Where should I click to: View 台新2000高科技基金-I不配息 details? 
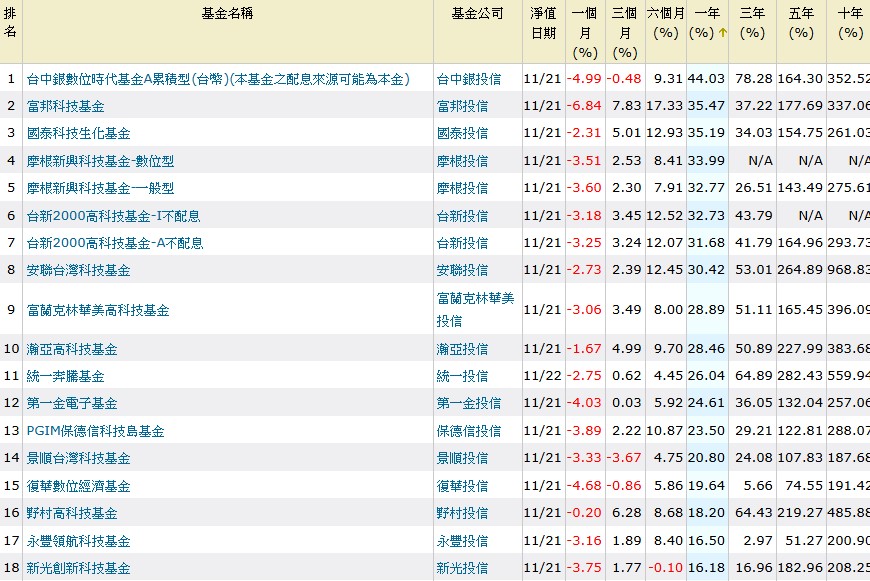(113, 215)
